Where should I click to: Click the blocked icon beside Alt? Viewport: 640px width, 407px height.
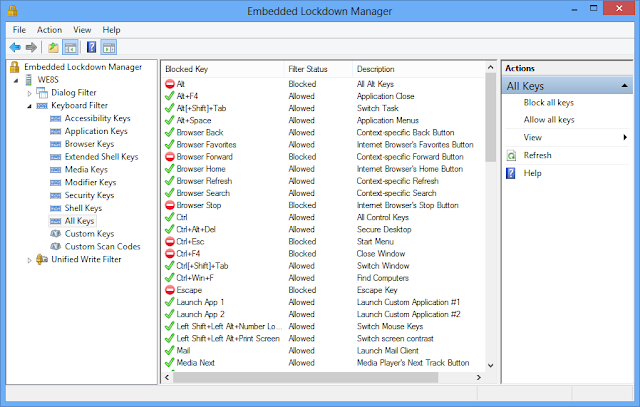pos(170,84)
